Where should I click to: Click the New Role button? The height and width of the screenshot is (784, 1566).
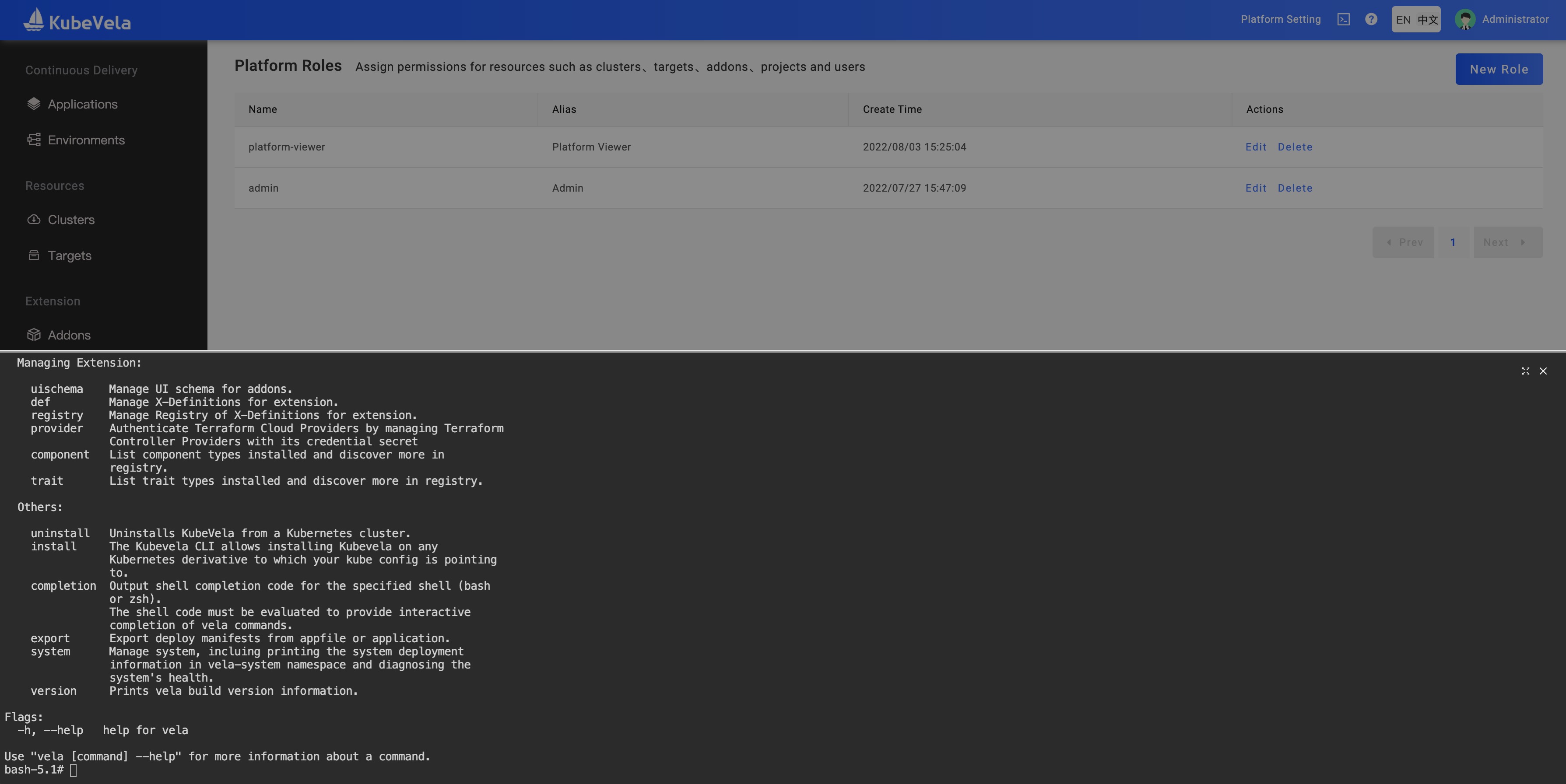click(x=1499, y=69)
